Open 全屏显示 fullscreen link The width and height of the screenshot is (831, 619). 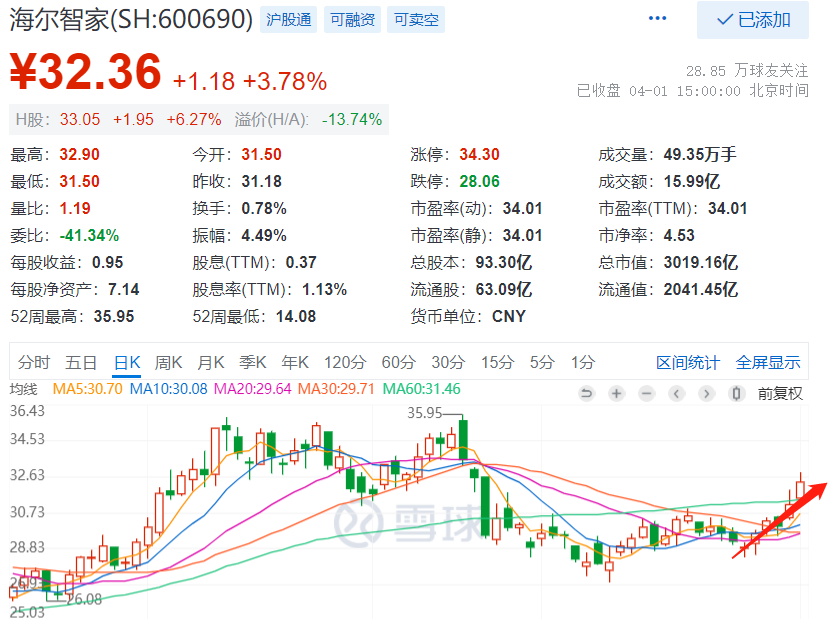(768, 363)
